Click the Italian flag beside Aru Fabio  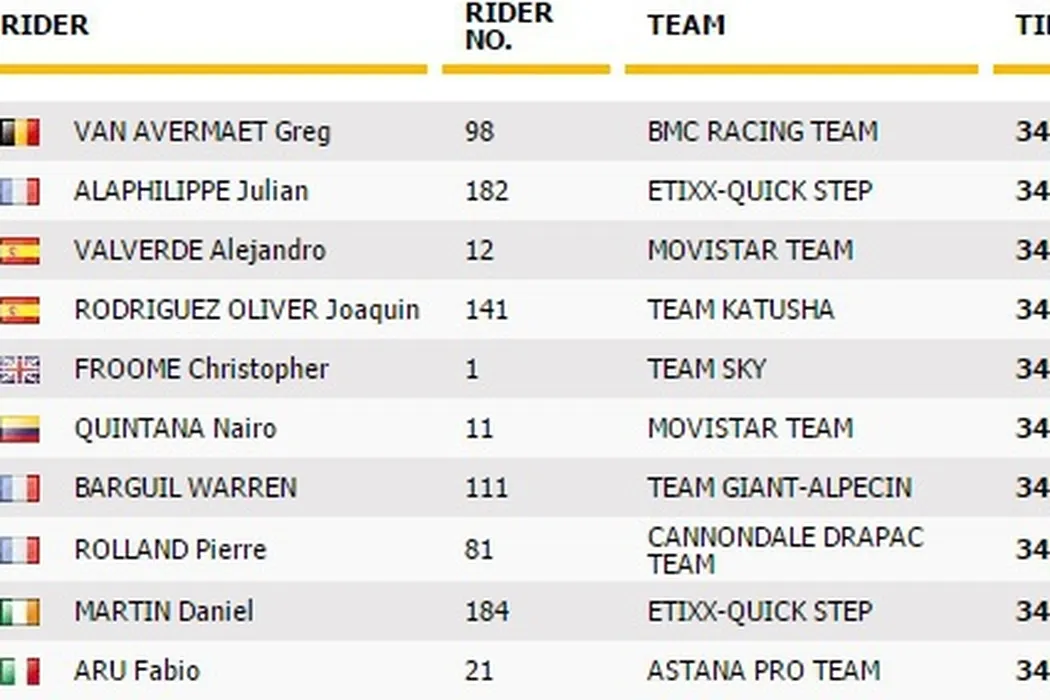click(20, 670)
